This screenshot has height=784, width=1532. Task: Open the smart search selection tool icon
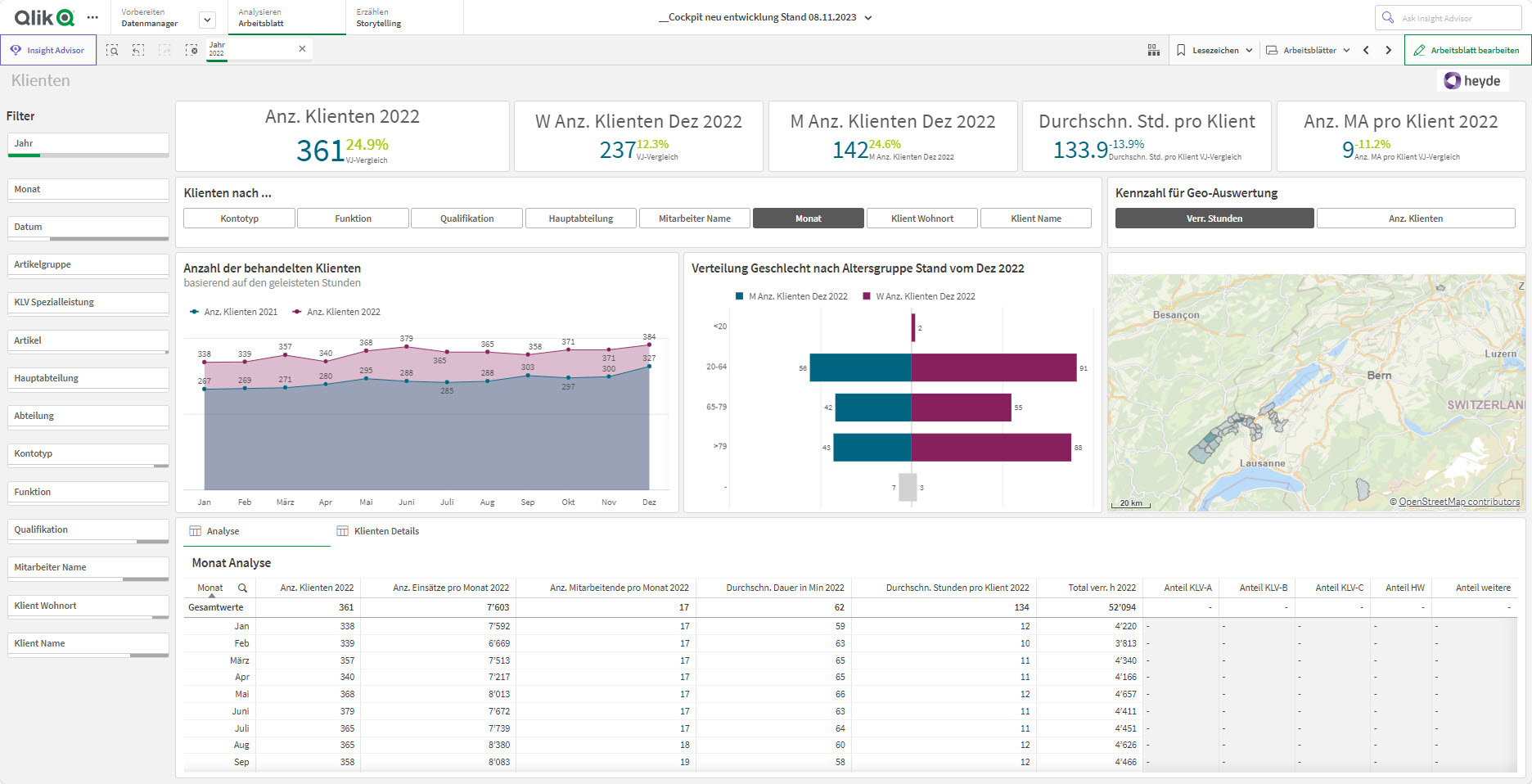tap(113, 51)
